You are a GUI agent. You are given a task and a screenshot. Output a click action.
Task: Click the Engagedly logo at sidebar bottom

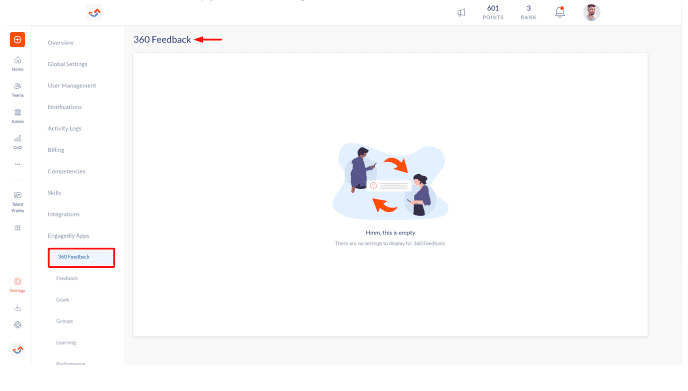(x=18, y=350)
